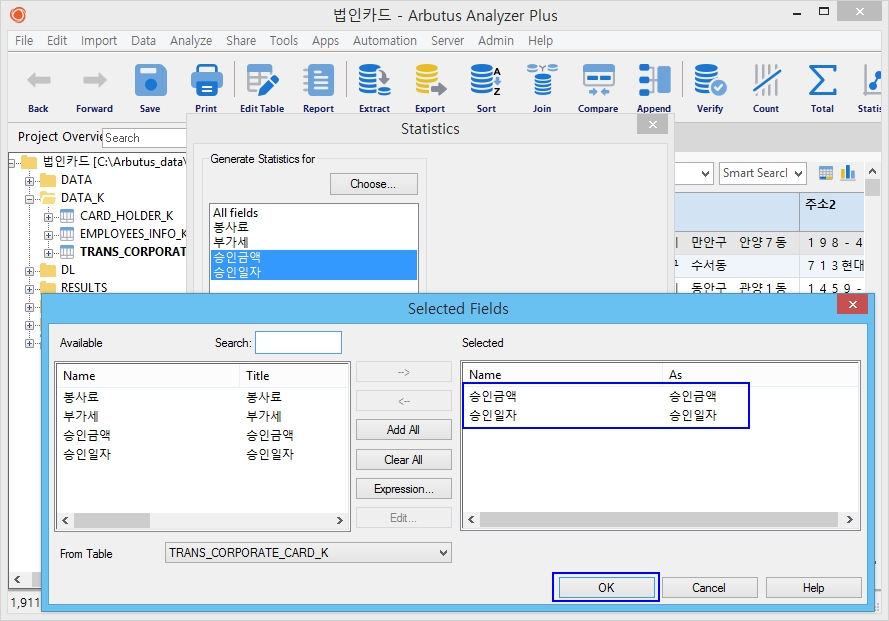Click the Selected list horizontal scrollbar
This screenshot has height=621, width=889.
[x=661, y=519]
